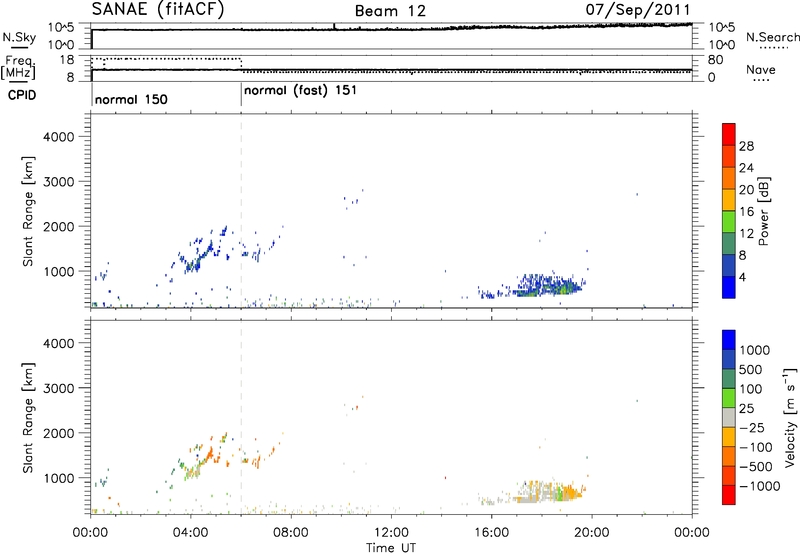
Task: Click the date '07/Sep/2011'
Action: [x=638, y=10]
